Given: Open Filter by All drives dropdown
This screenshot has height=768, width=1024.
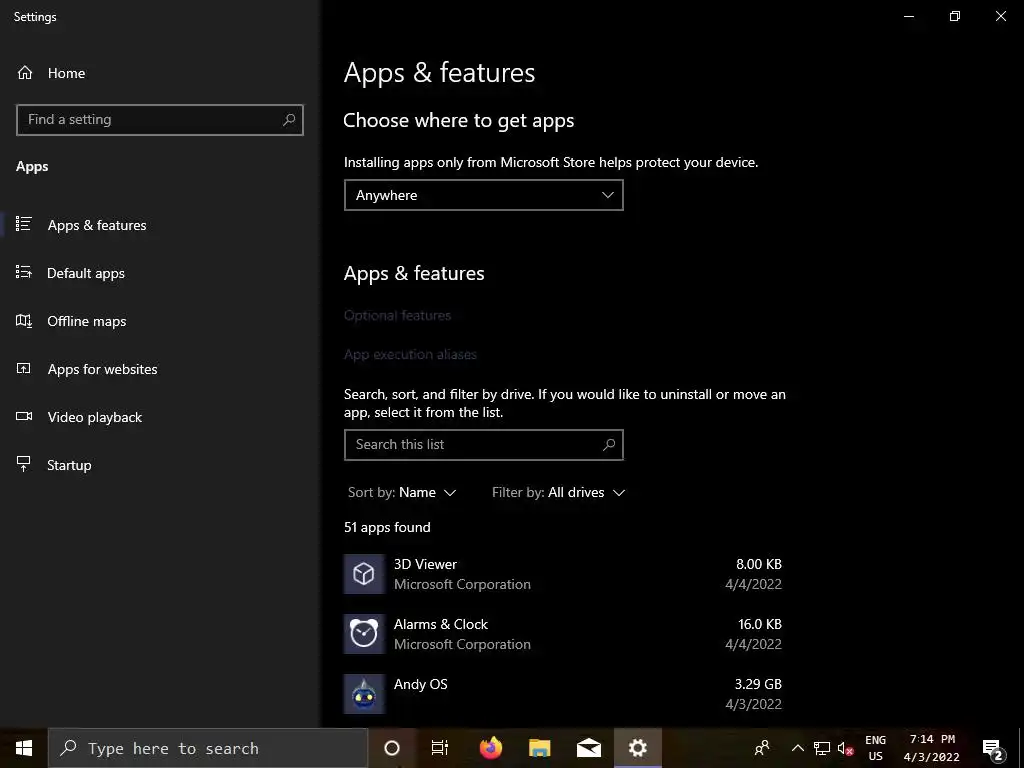Looking at the screenshot, I should pos(558,492).
